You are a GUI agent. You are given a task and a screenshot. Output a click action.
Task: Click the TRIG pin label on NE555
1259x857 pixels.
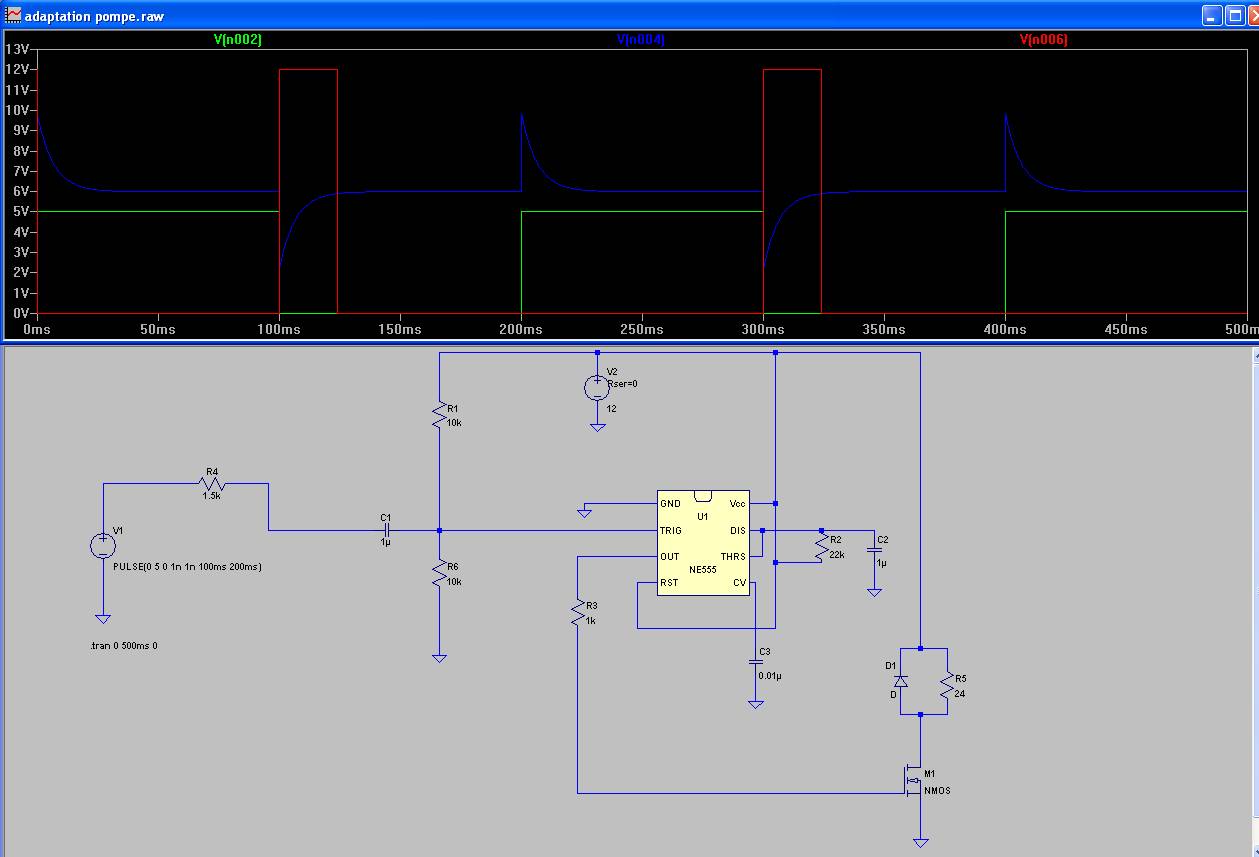[671, 531]
